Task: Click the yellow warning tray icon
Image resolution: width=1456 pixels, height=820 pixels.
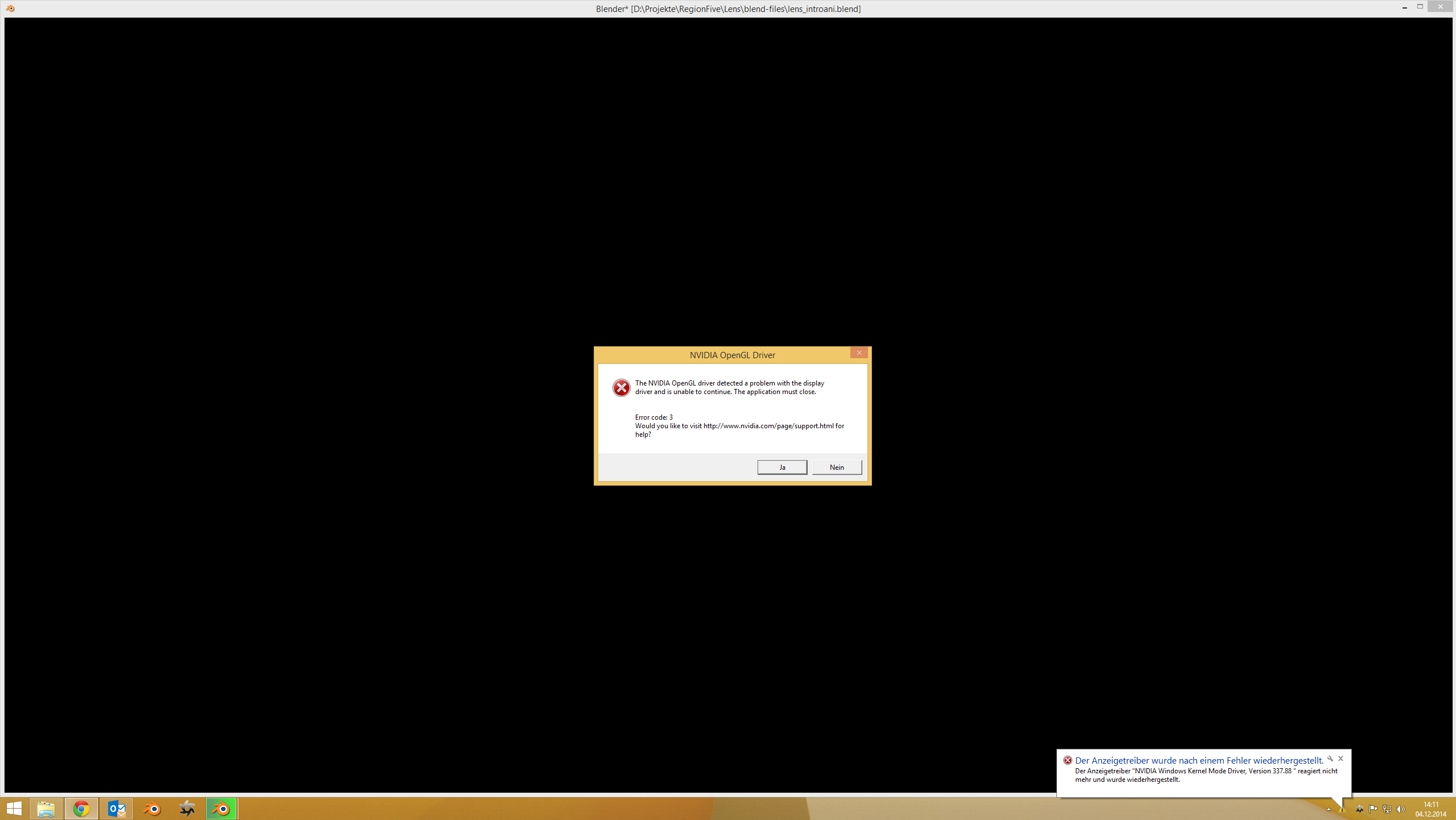Action: pos(1342,809)
